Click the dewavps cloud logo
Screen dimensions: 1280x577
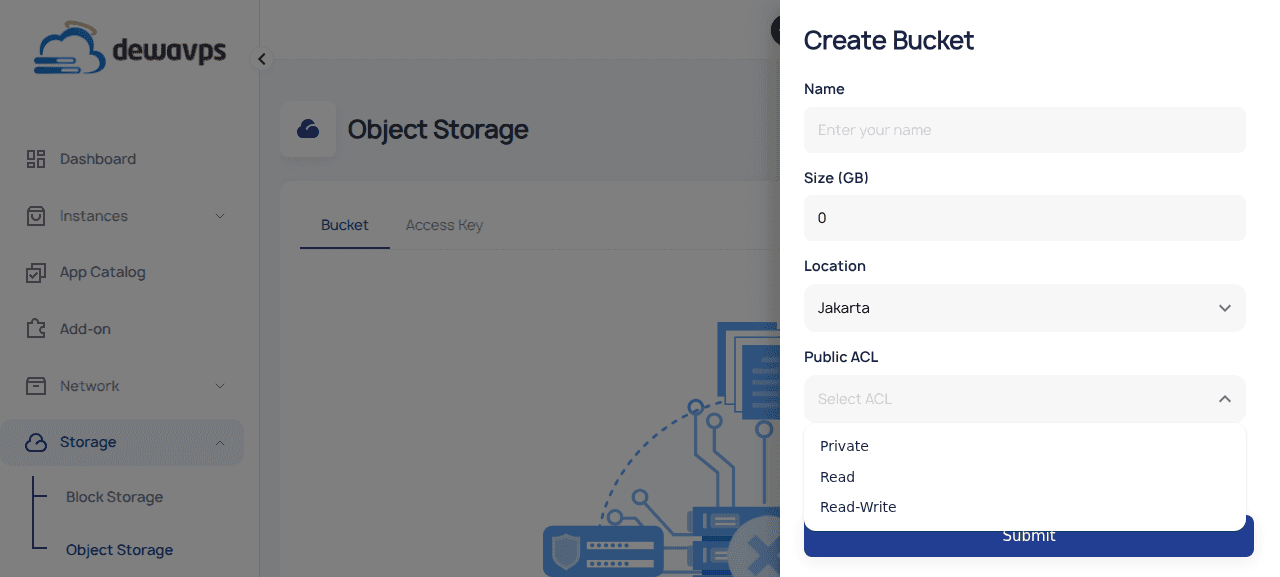coord(70,50)
